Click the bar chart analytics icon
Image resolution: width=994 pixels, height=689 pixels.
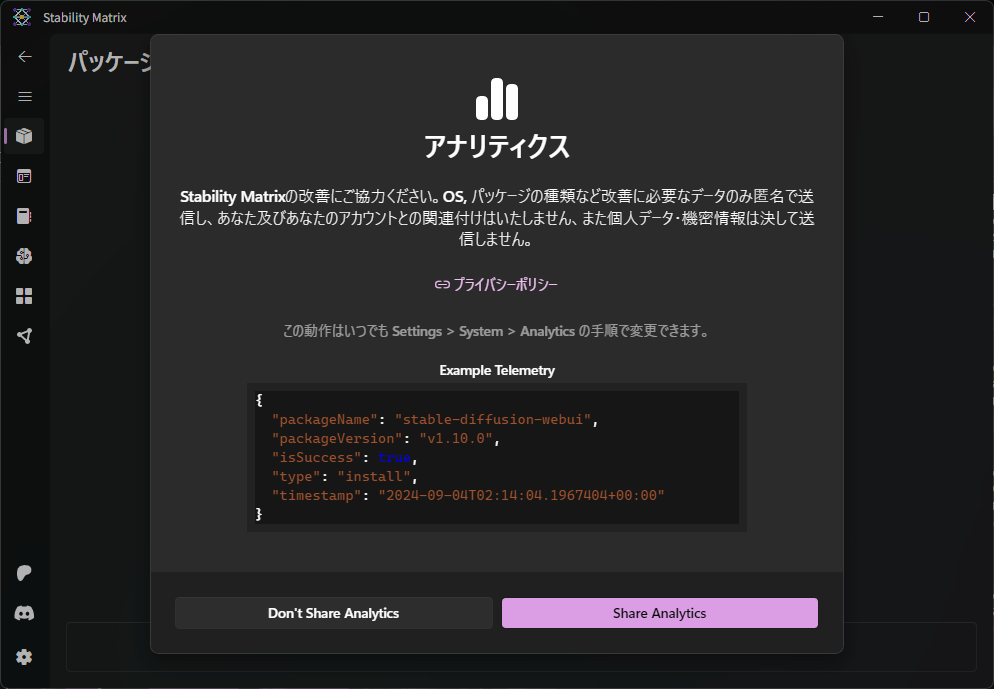[x=496, y=99]
